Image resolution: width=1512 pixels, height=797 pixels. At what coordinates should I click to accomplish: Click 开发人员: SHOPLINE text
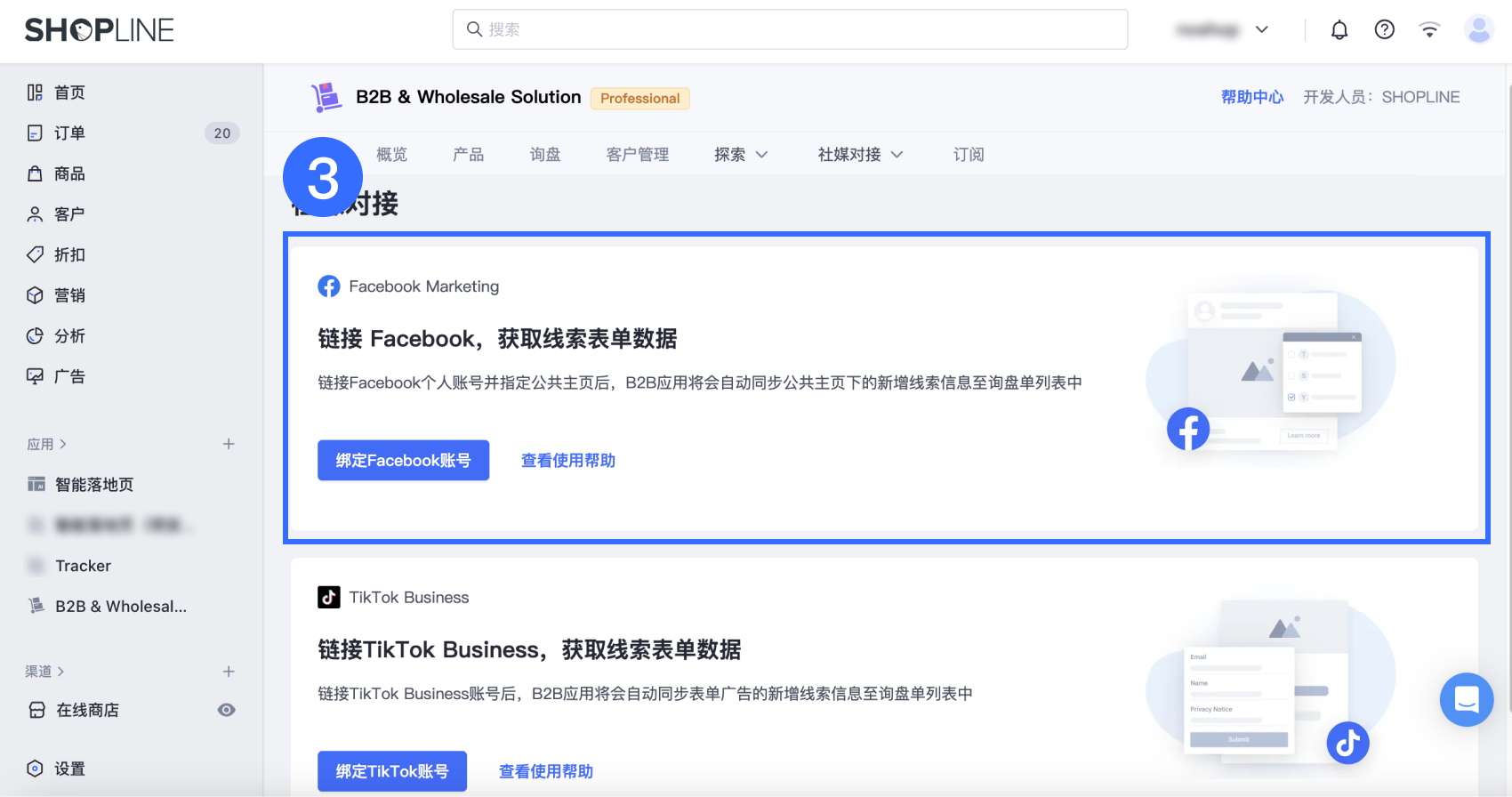[1381, 97]
